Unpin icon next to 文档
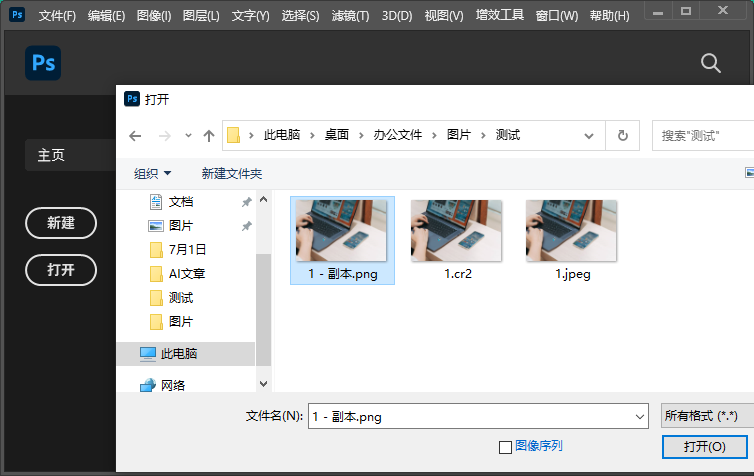Screen dimensions: 754x476 (x=247, y=202)
